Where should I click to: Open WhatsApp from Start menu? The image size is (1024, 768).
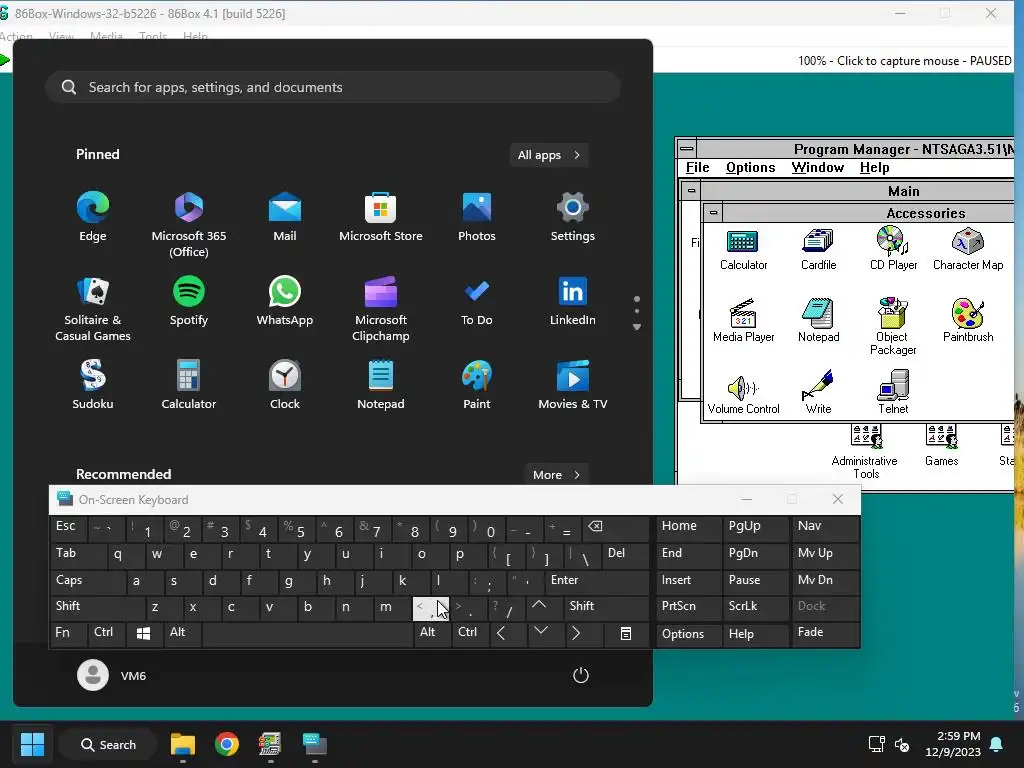pyautogui.click(x=285, y=301)
